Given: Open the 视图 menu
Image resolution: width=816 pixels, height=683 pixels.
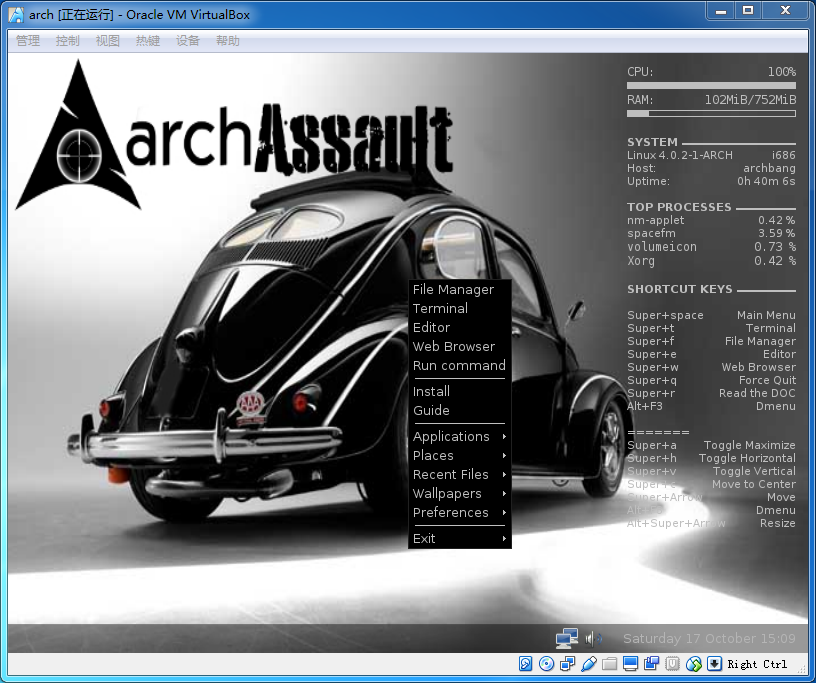Looking at the screenshot, I should click(108, 41).
